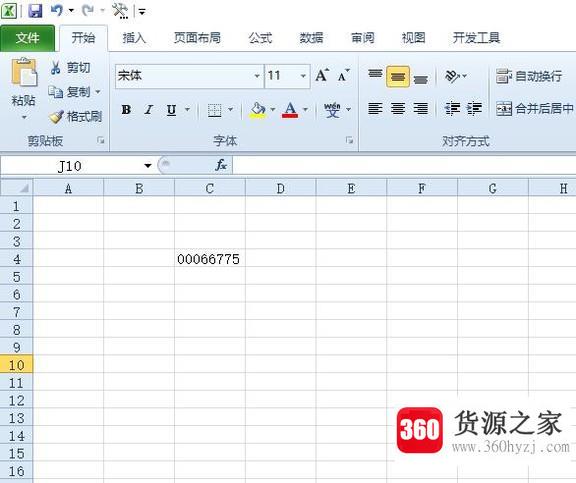Image resolution: width=576 pixels, height=483 pixels.
Task: Switch to the 页面布局 tab
Action: coord(197,38)
